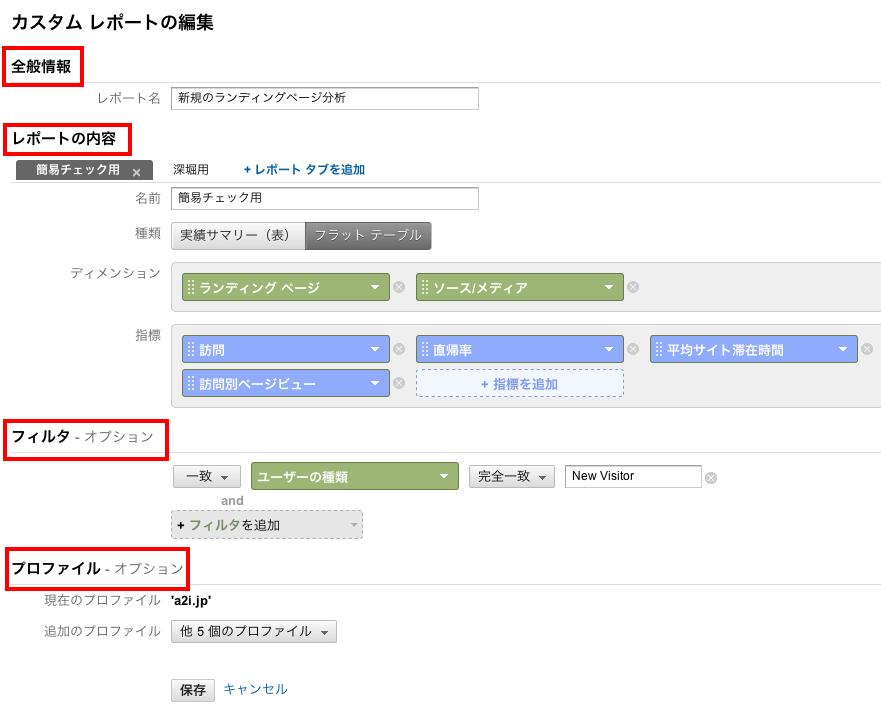This screenshot has width=881, height=717.
Task: Remove the 直帰率 metric
Action: 633,349
